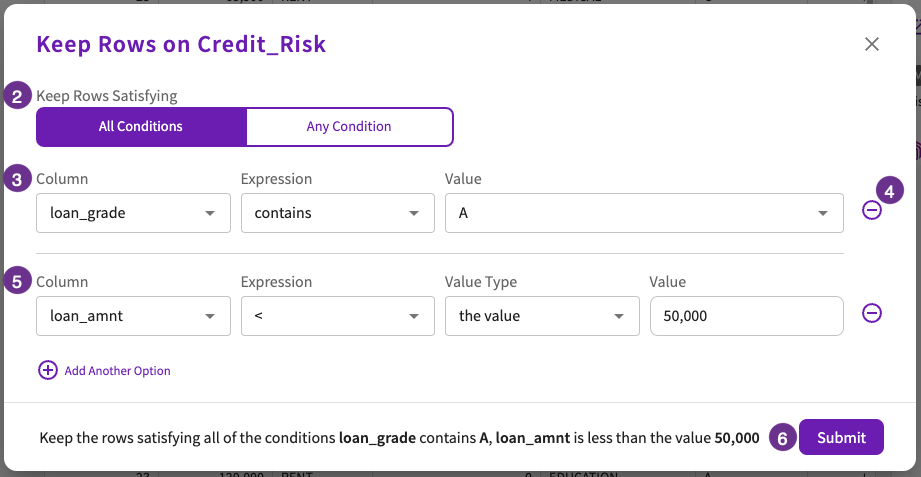
Task: Click the step 3 numbered badge
Action: pyautogui.click(x=17, y=179)
